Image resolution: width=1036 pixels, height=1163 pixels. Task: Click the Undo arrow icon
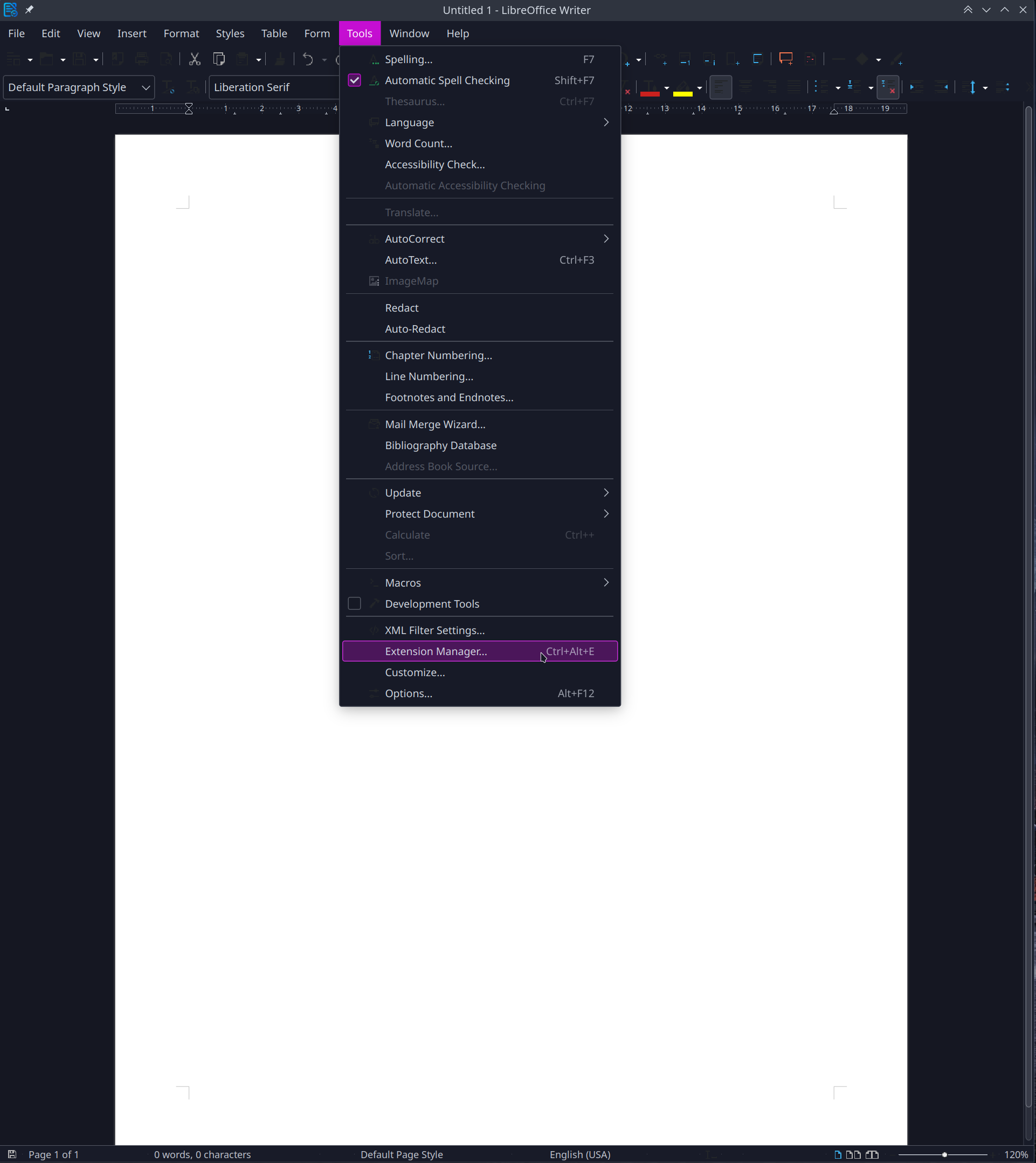tap(308, 59)
